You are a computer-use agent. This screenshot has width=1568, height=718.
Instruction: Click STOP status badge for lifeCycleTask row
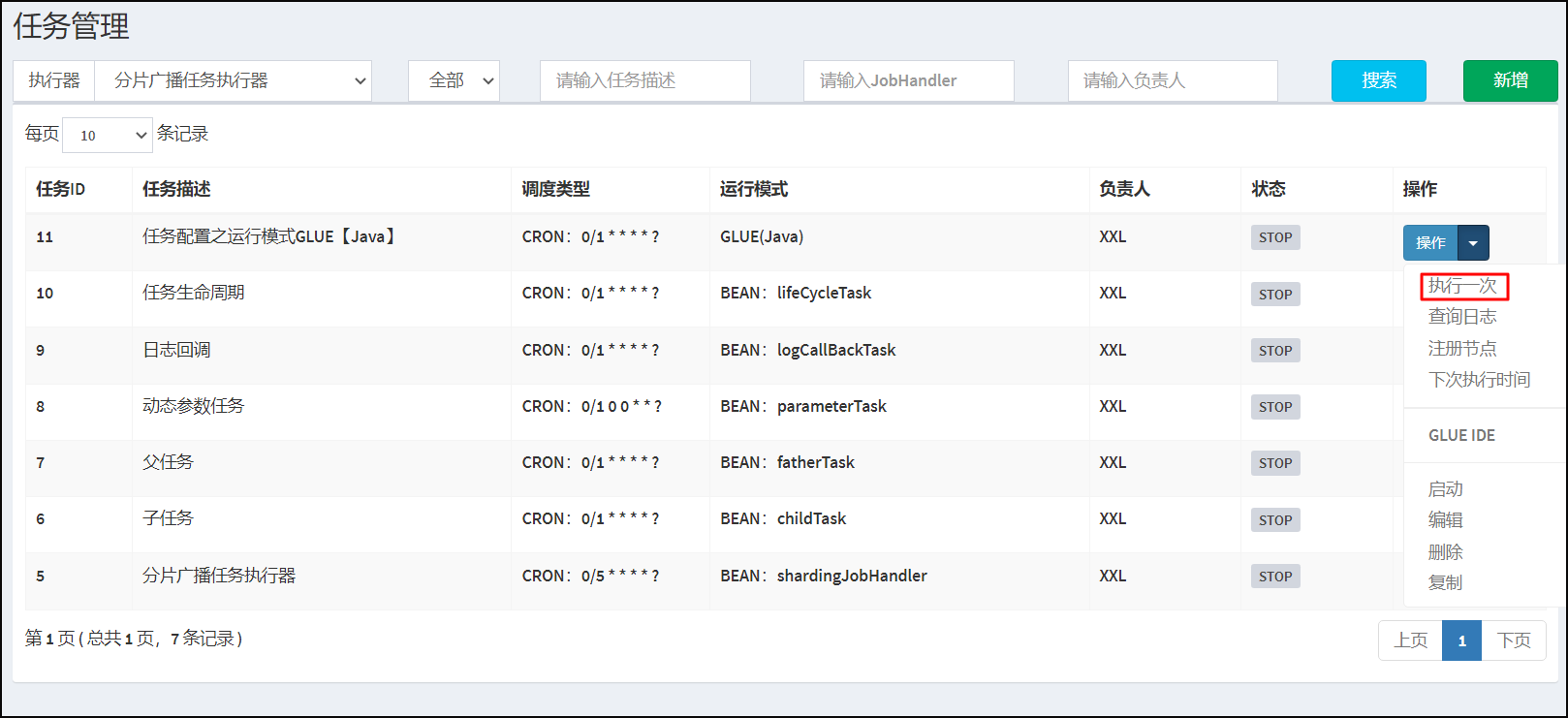[1275, 295]
